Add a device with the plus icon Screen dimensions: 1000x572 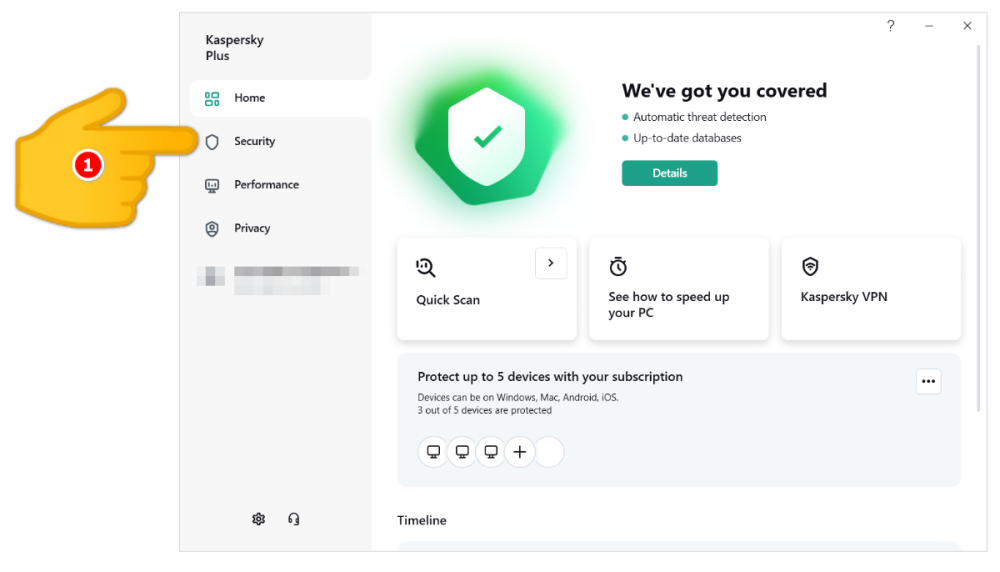[x=520, y=452]
